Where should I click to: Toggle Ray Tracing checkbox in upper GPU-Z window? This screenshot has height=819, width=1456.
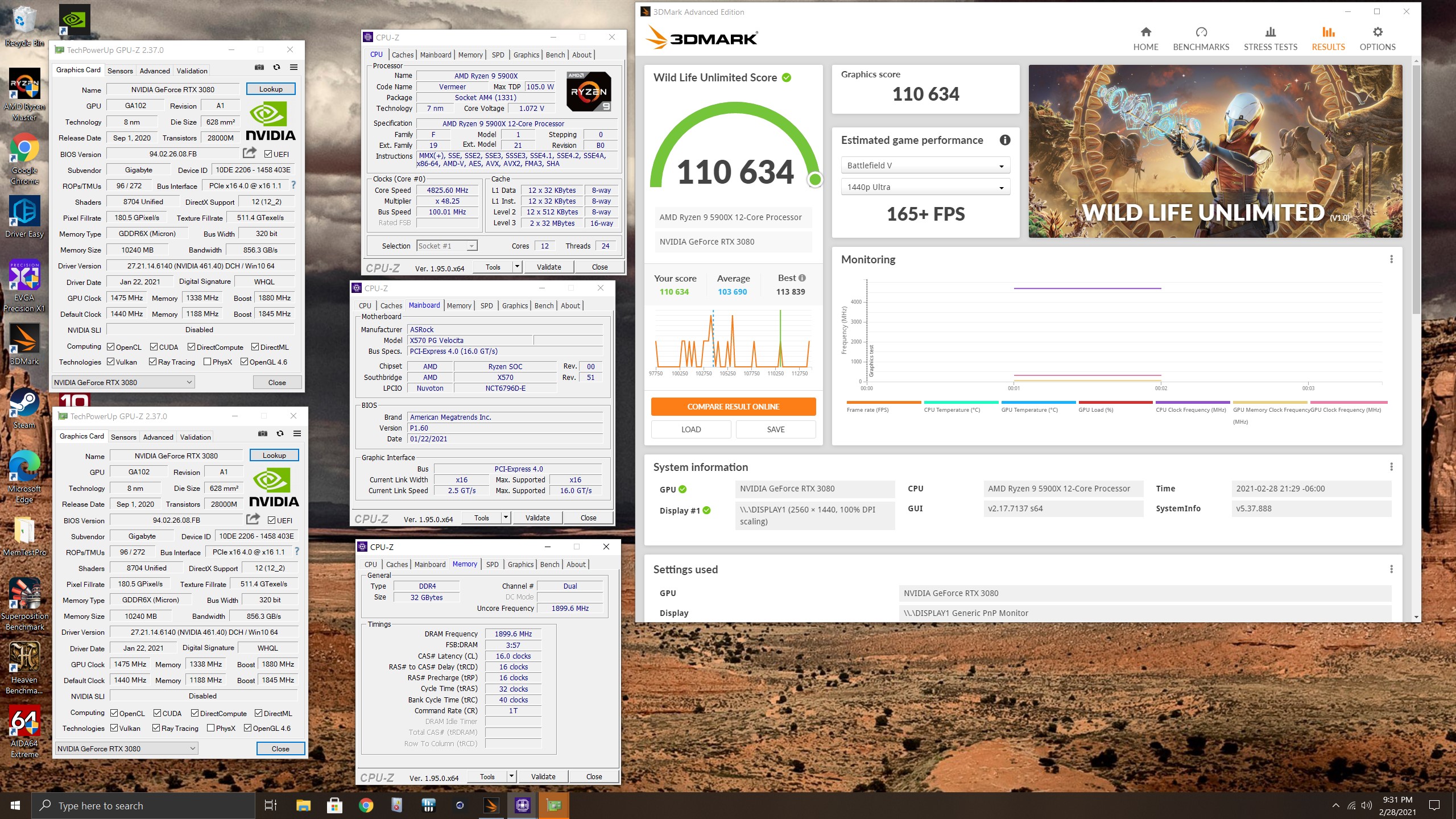coord(153,362)
